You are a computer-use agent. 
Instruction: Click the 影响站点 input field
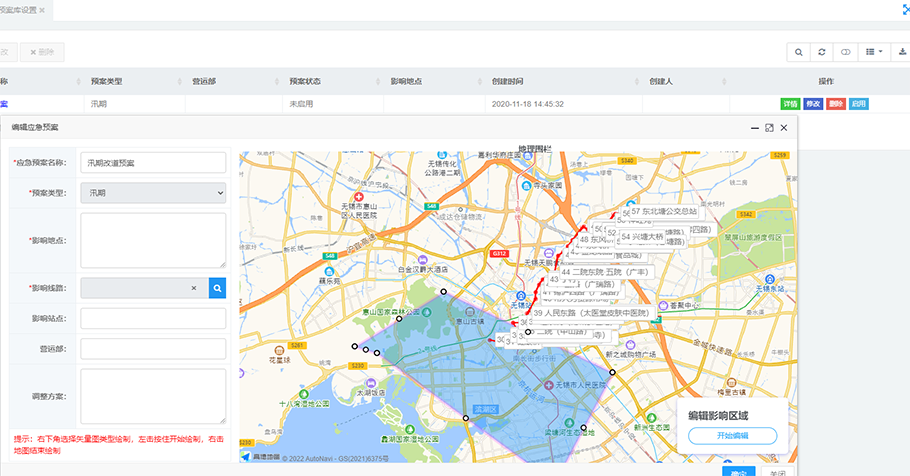(x=153, y=318)
